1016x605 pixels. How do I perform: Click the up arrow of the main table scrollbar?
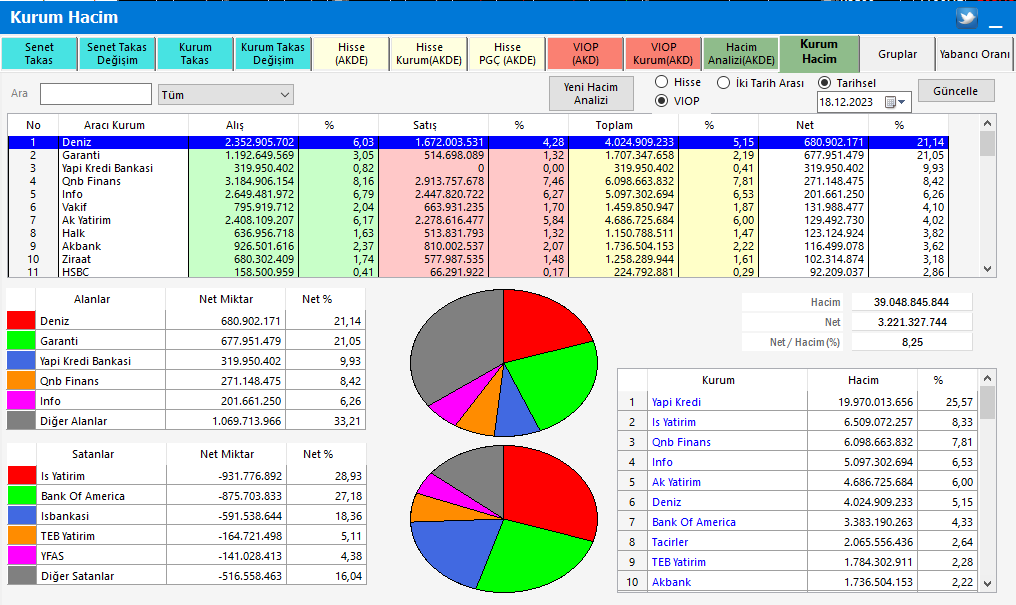click(x=987, y=123)
